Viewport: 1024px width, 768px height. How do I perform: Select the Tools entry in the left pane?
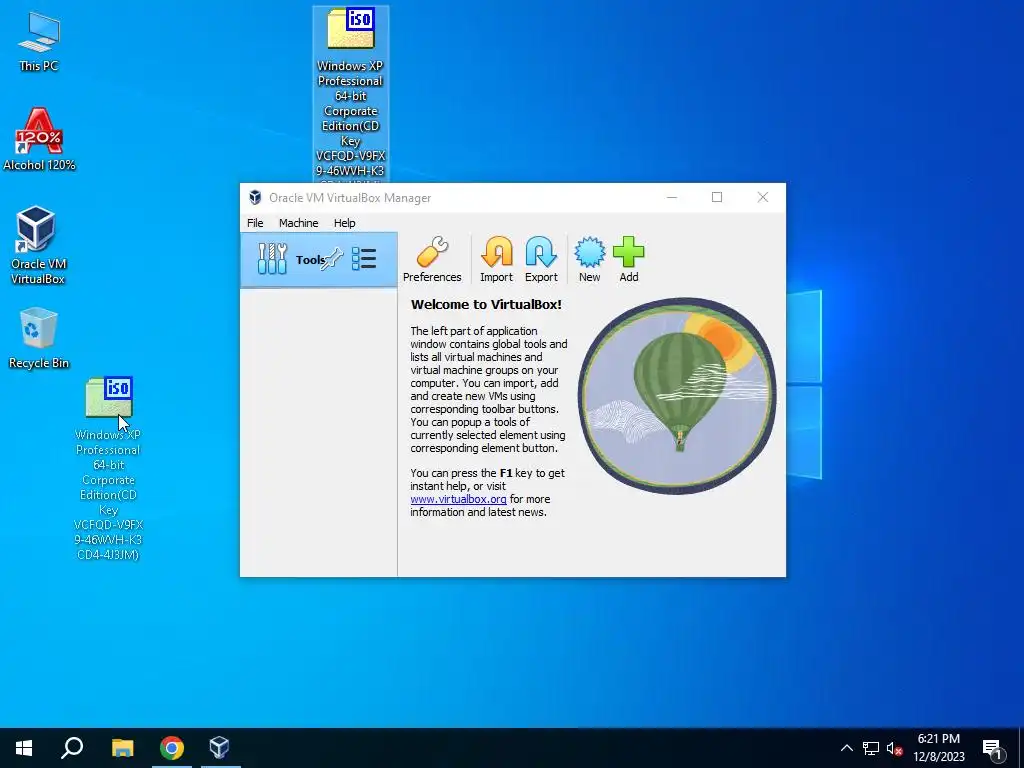319,259
